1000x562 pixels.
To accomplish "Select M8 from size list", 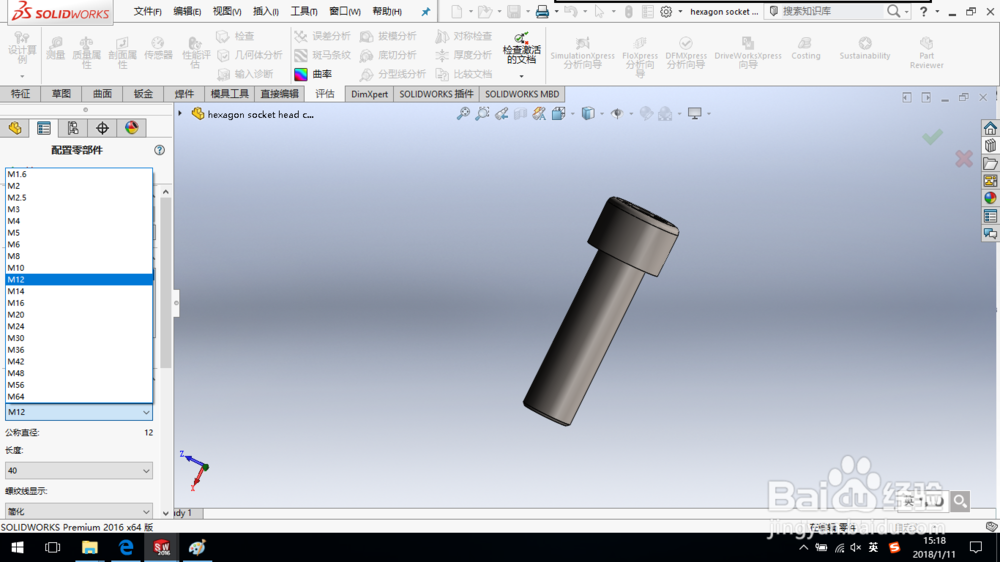I will click(x=79, y=256).
